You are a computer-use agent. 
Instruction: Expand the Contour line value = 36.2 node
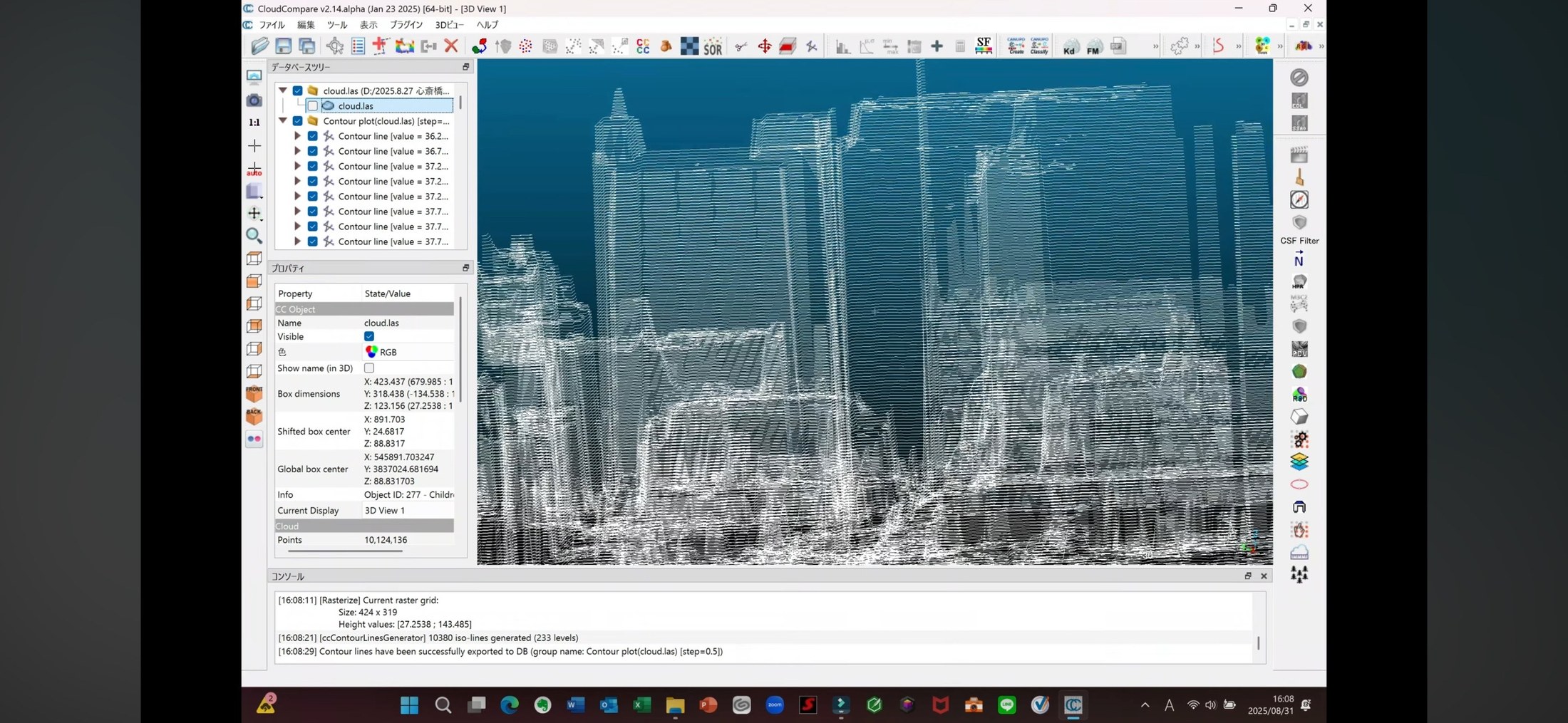(297, 136)
